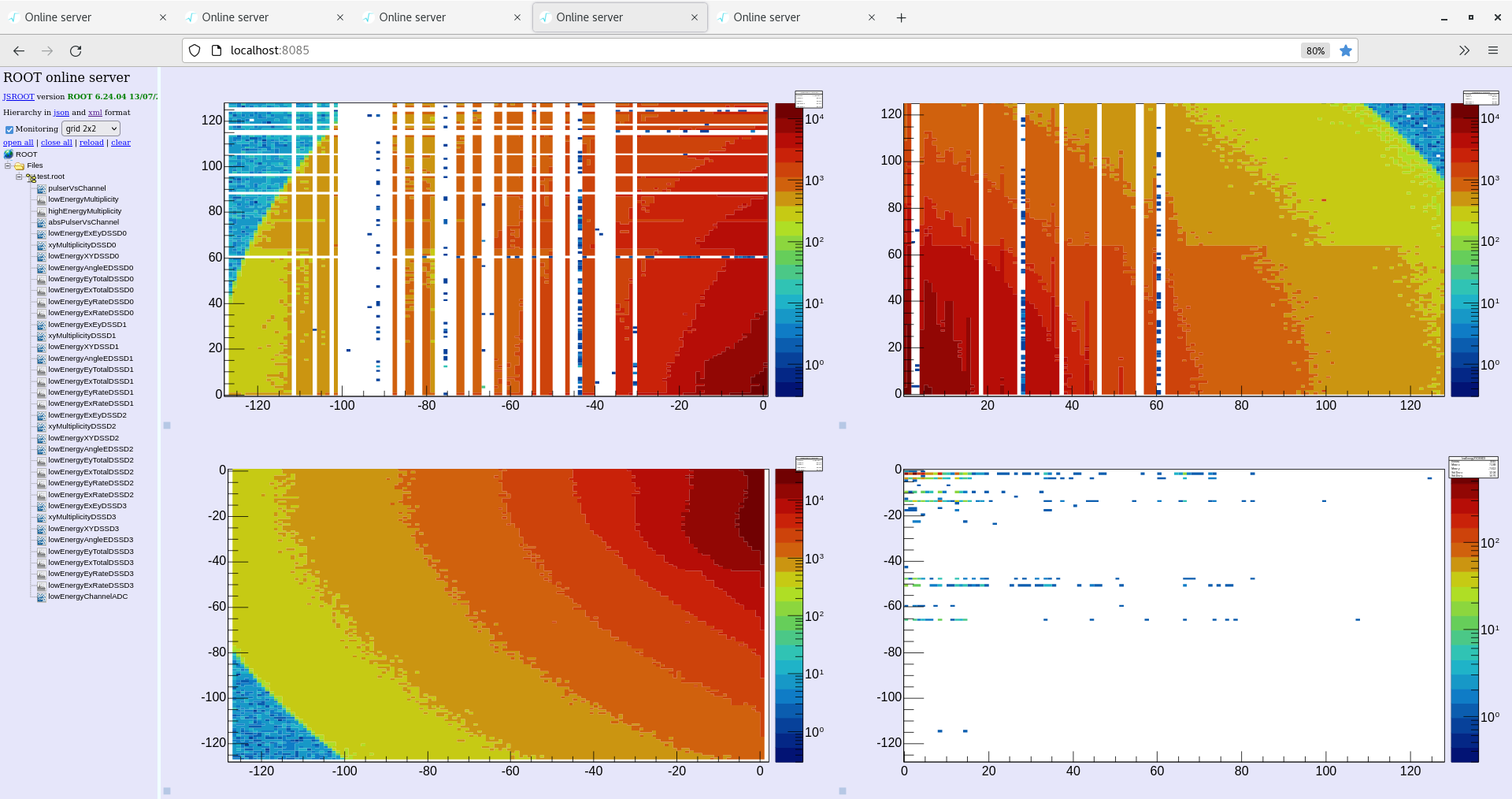Open highEnergyMultiplicity via its histogram icon
This screenshot has width=1512, height=799.
(42, 210)
